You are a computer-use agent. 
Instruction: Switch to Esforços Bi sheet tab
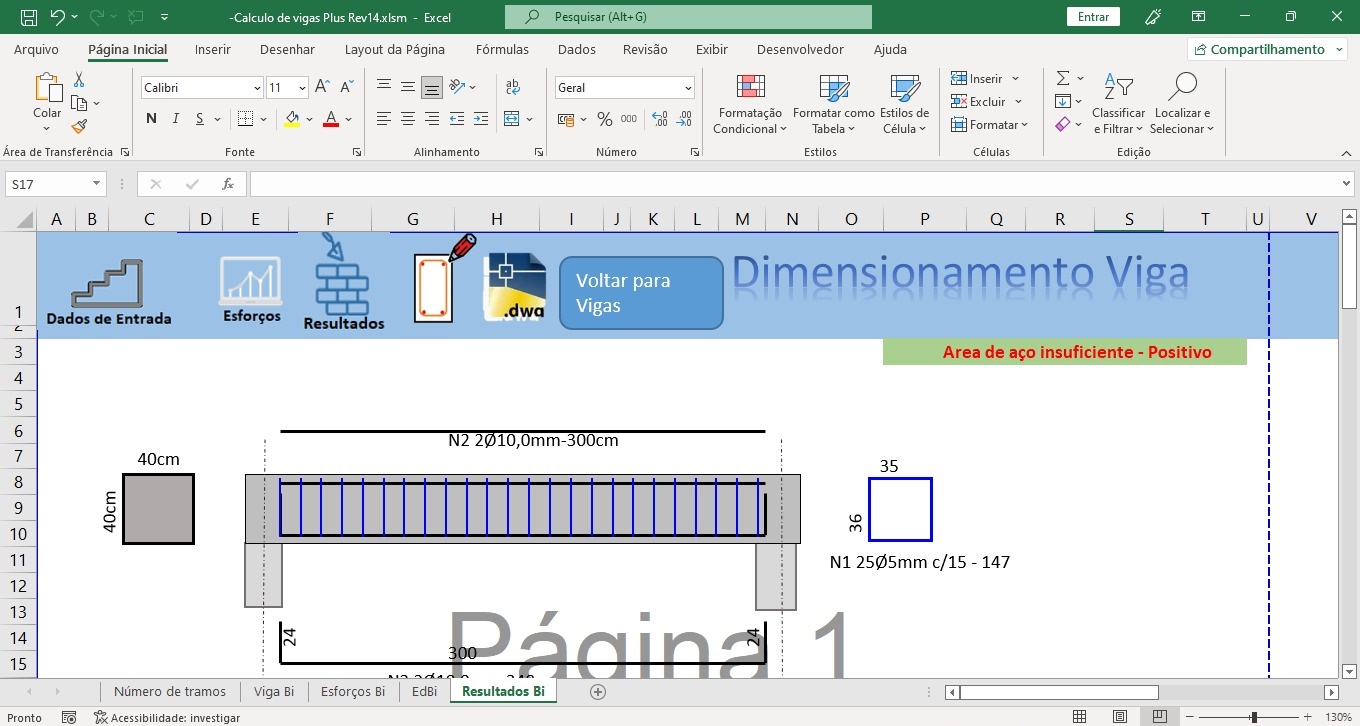click(x=353, y=691)
